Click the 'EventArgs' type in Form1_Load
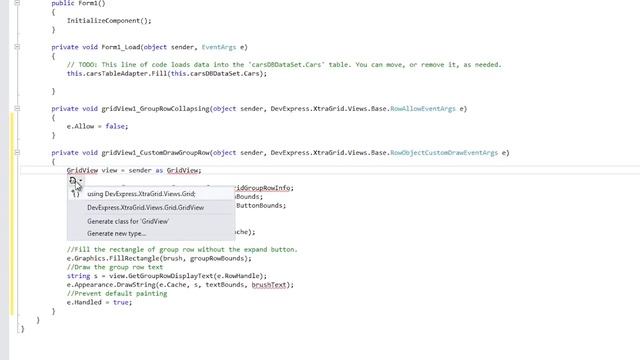The height and width of the screenshot is (360, 640). [219, 47]
